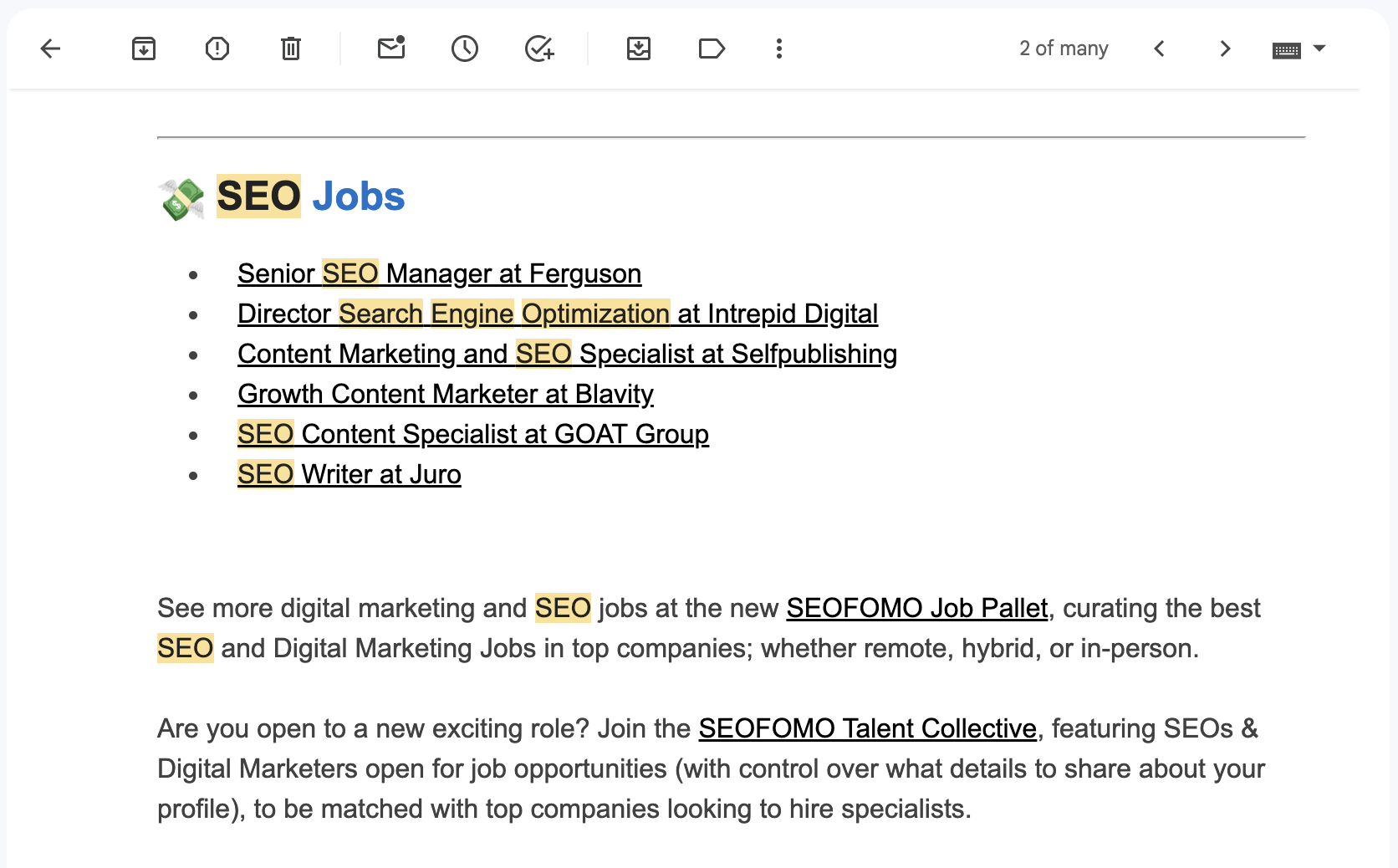Image resolution: width=1398 pixels, height=868 pixels.
Task: Mark the email as unread
Action: tap(391, 49)
